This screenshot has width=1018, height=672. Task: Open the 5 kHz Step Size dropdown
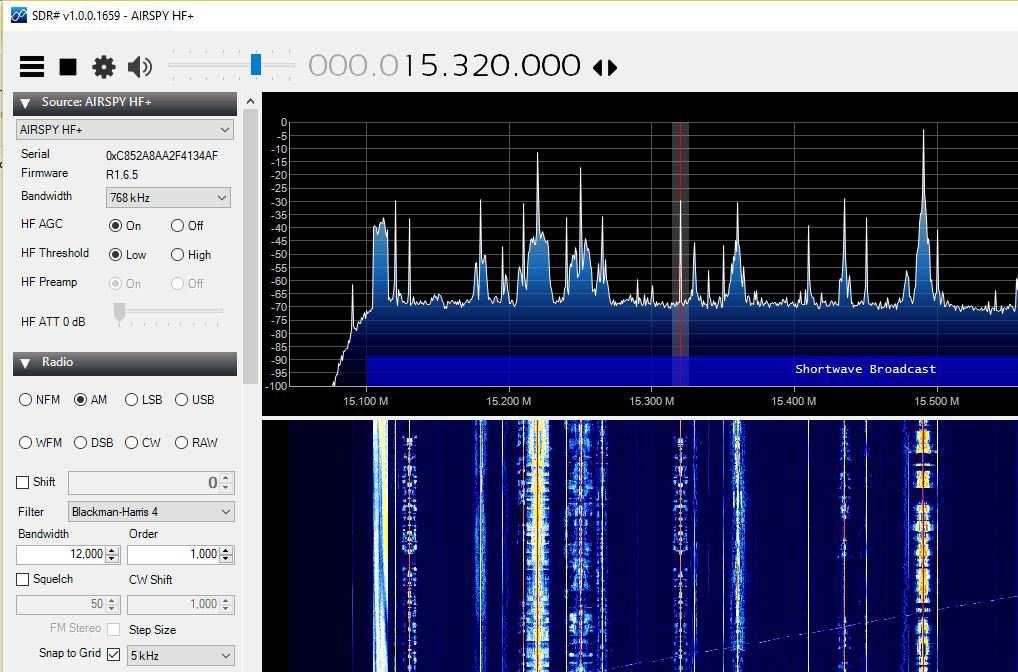pyautogui.click(x=180, y=656)
